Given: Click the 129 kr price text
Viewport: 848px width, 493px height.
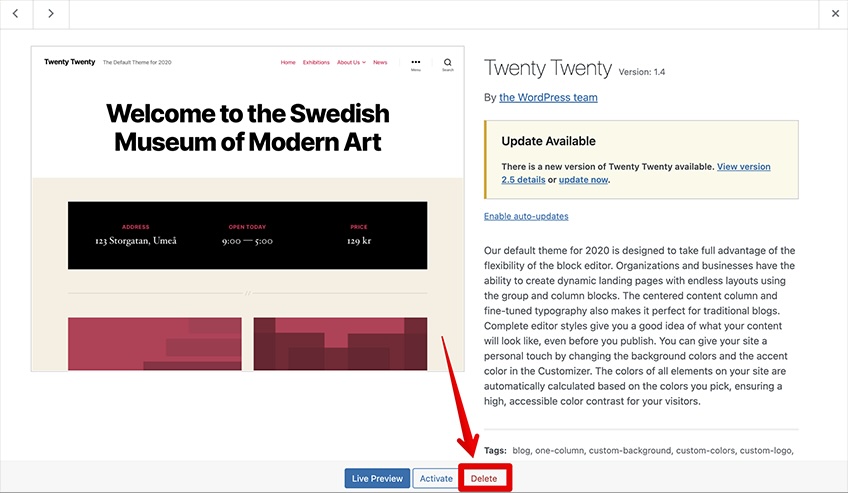Looking at the screenshot, I should pyautogui.click(x=359, y=241).
